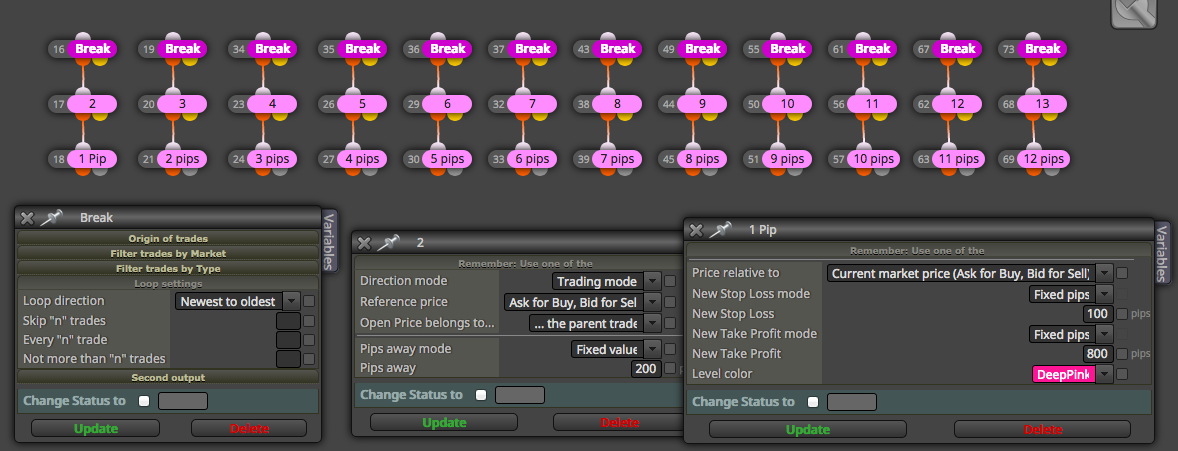The width and height of the screenshot is (1178, 451).
Task: Select the Break node numbered 43
Action: coord(618,49)
